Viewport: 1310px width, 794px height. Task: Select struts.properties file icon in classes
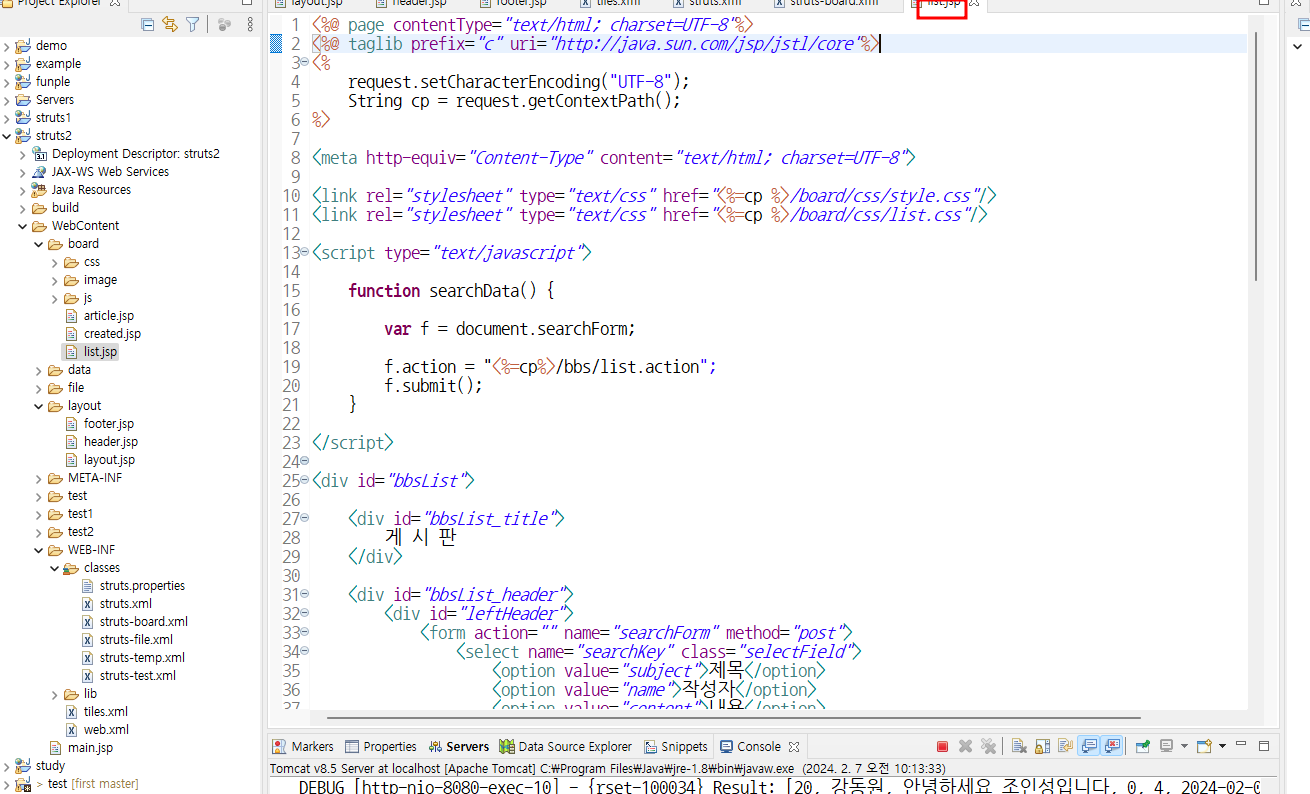tap(88, 586)
